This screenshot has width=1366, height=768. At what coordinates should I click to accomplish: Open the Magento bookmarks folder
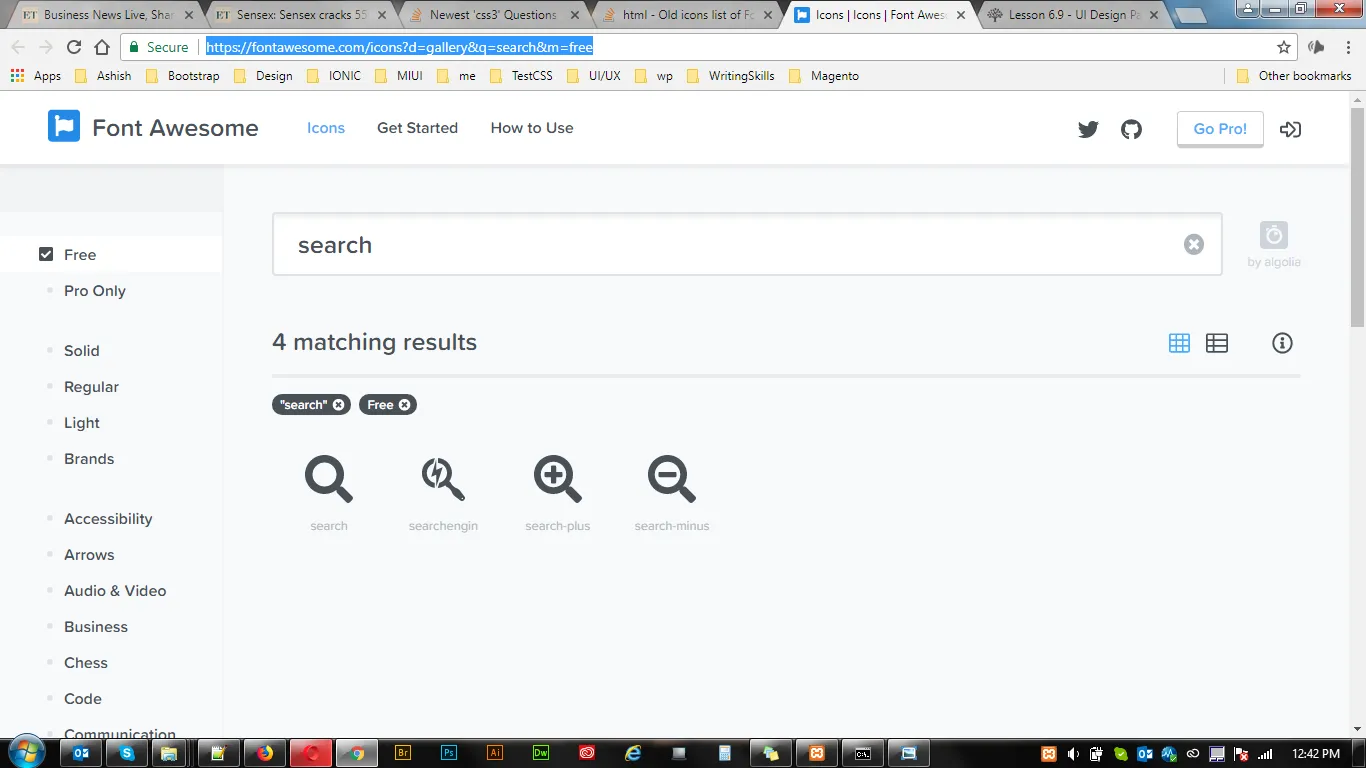coord(824,76)
